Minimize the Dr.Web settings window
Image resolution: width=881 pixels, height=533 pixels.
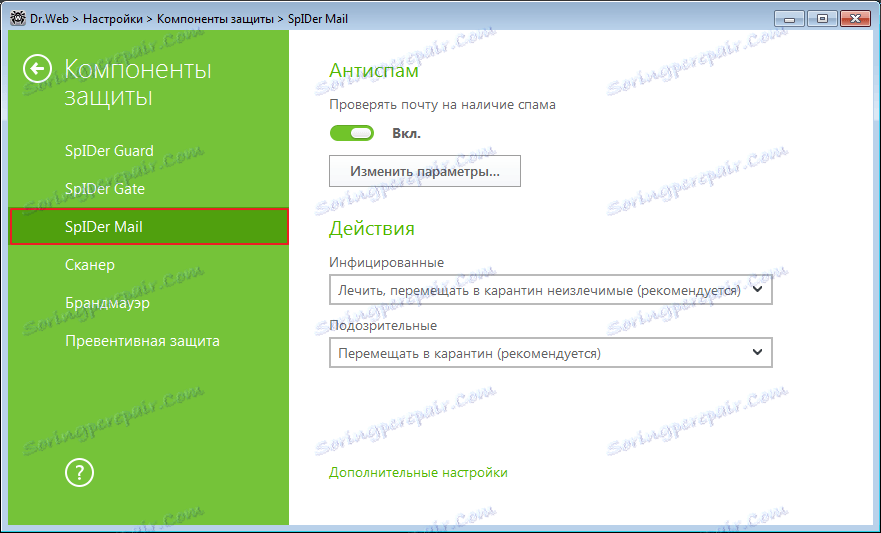click(789, 19)
